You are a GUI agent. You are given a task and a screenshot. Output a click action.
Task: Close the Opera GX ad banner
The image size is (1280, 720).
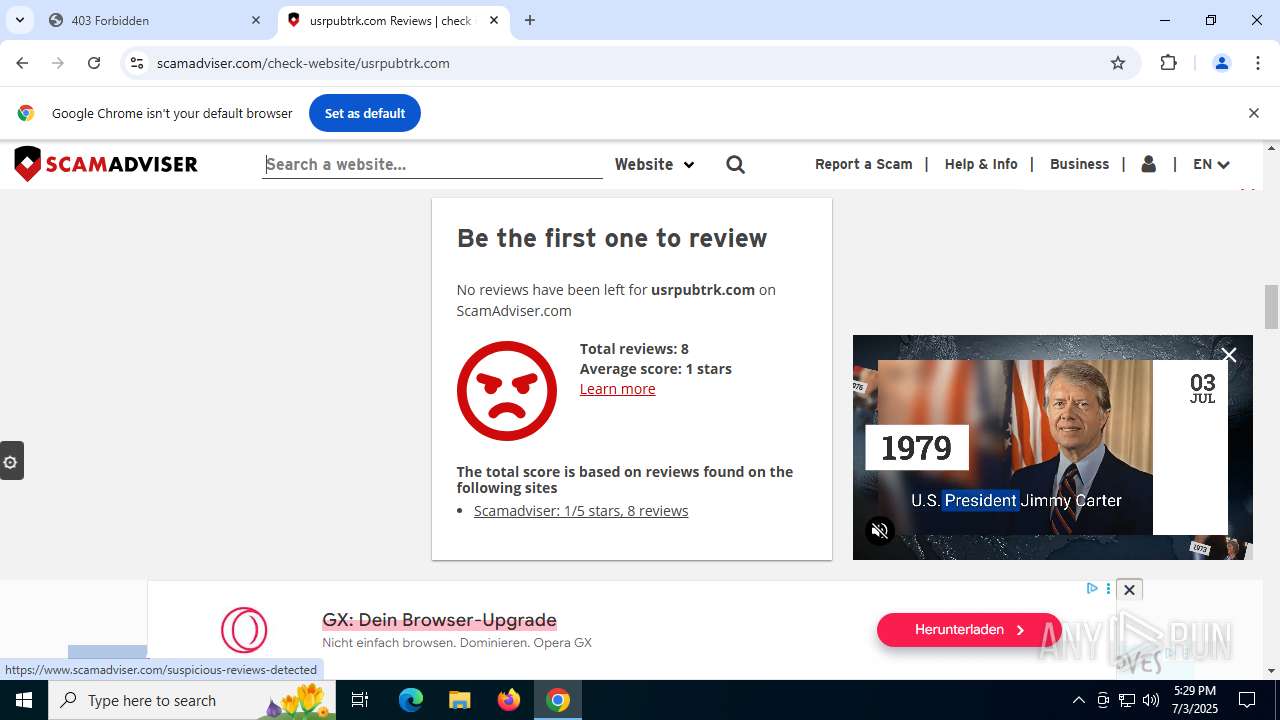[x=1129, y=590]
